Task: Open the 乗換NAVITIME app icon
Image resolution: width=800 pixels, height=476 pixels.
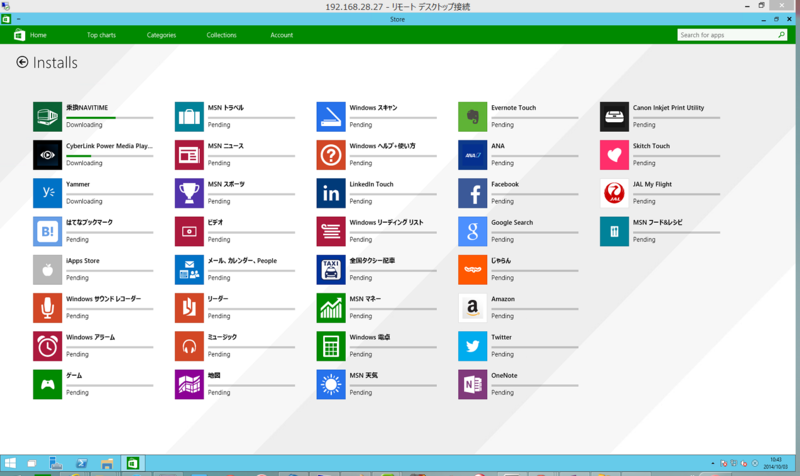Action: 47,117
